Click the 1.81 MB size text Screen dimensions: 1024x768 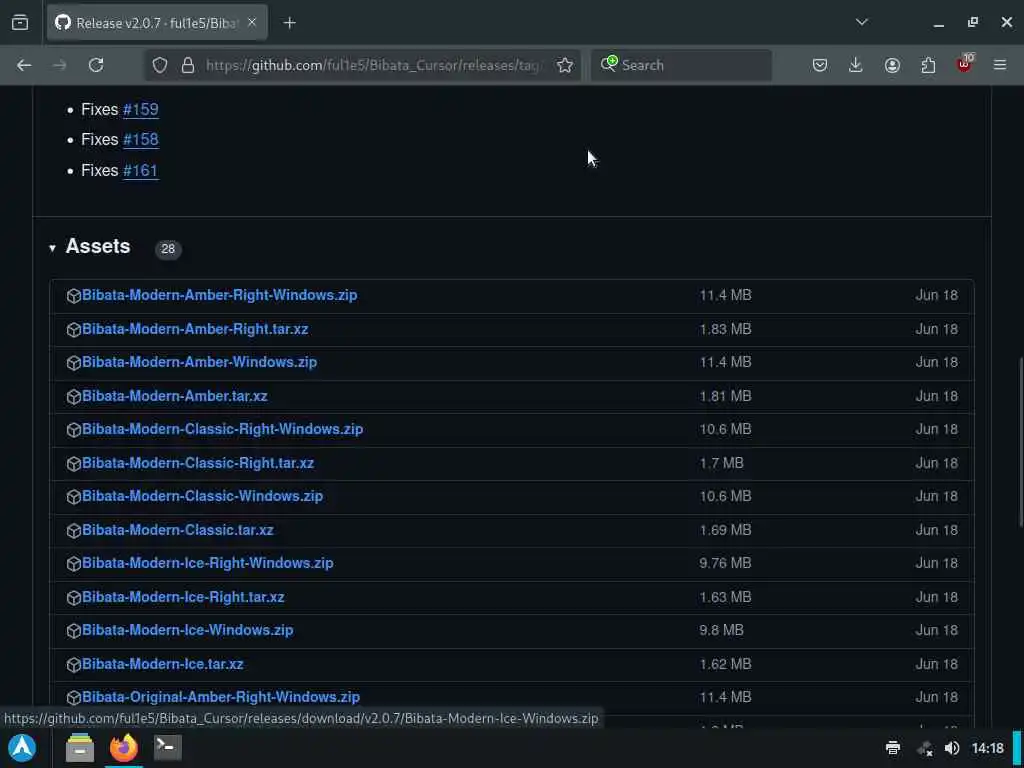[725, 396]
